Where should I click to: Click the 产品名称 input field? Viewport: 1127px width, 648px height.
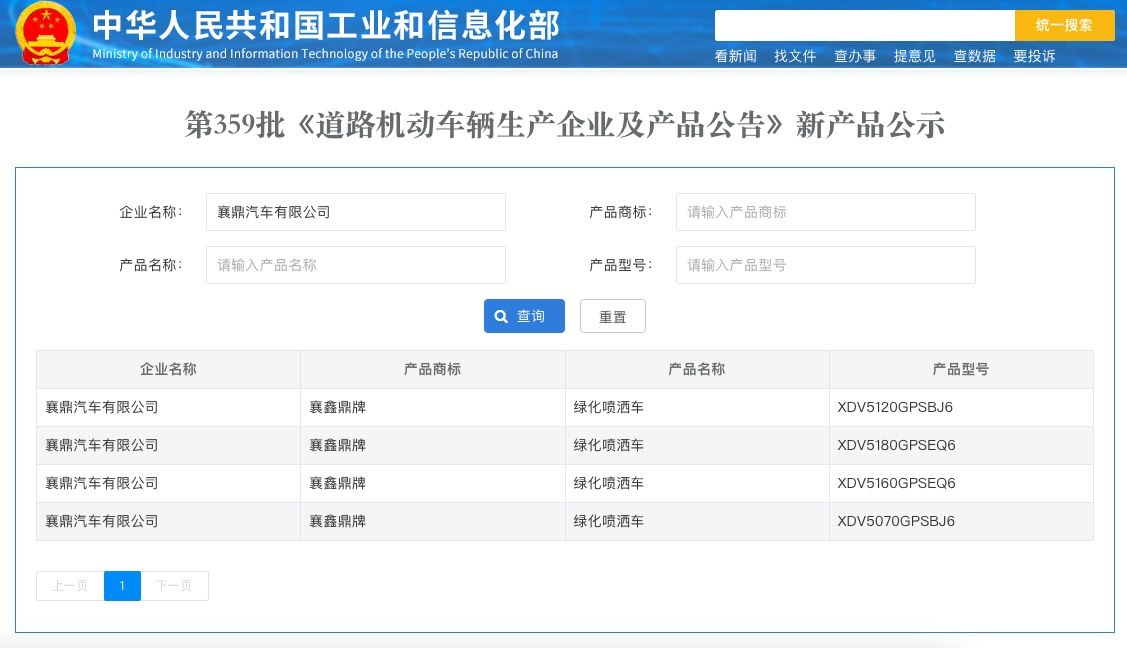(356, 265)
